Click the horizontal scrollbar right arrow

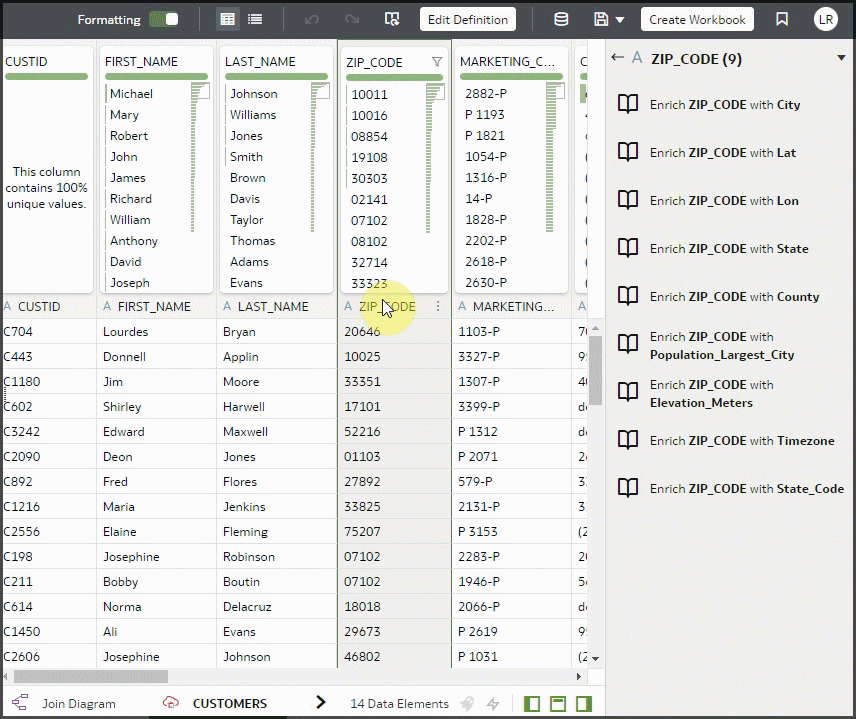579,676
